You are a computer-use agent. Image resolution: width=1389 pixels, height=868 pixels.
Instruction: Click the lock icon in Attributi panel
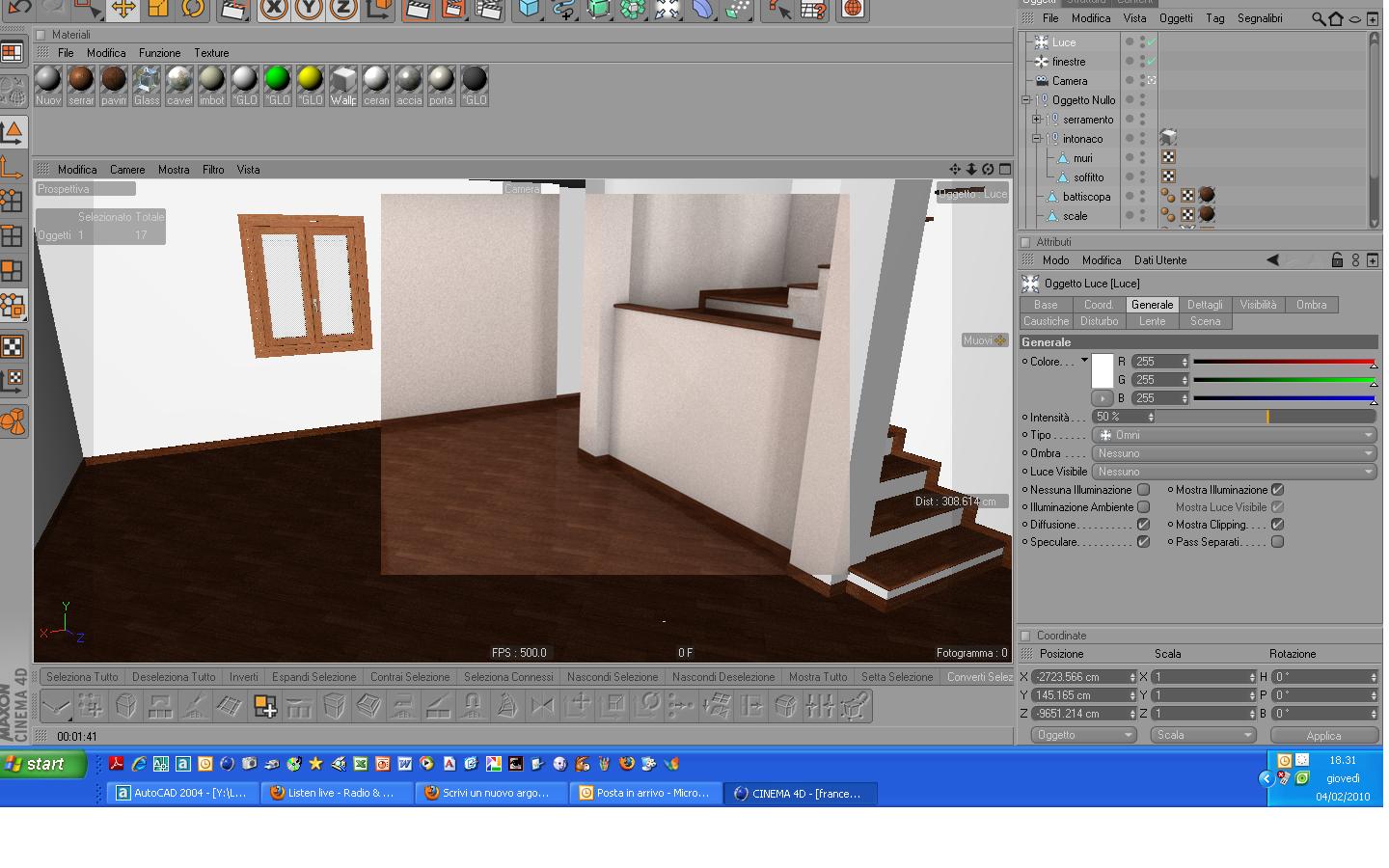pyautogui.click(x=1337, y=260)
